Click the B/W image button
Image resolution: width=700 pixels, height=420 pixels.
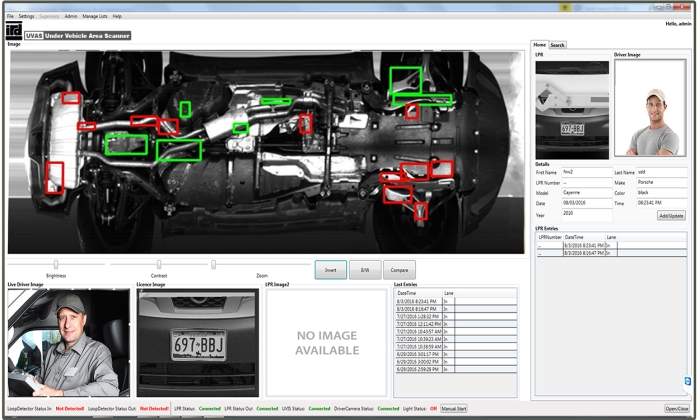click(x=365, y=270)
